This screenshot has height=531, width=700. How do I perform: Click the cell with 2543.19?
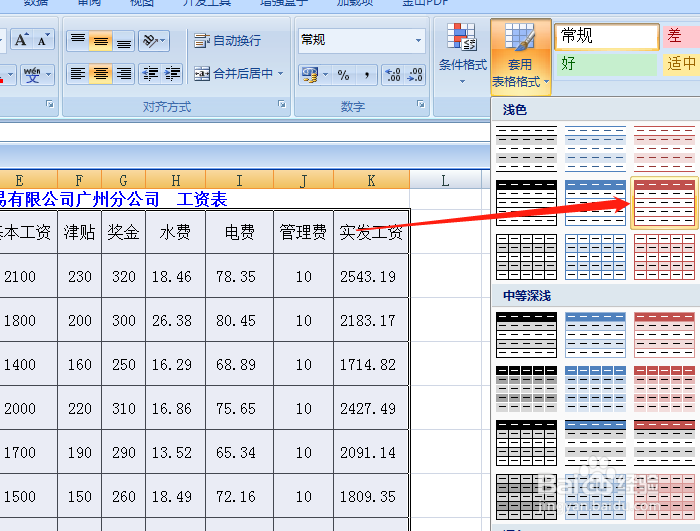click(x=371, y=276)
